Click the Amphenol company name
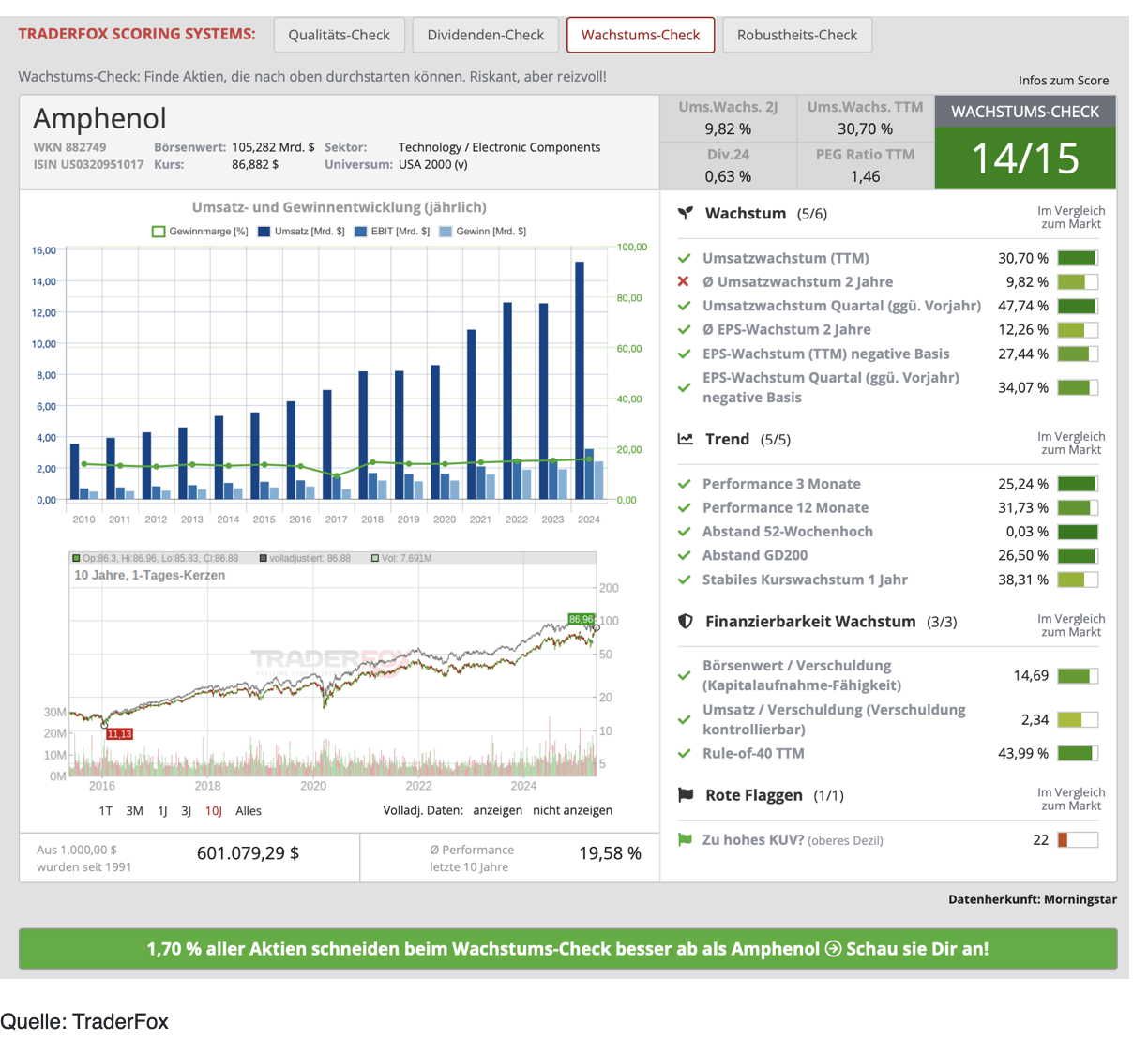1148x1039 pixels. (x=99, y=118)
